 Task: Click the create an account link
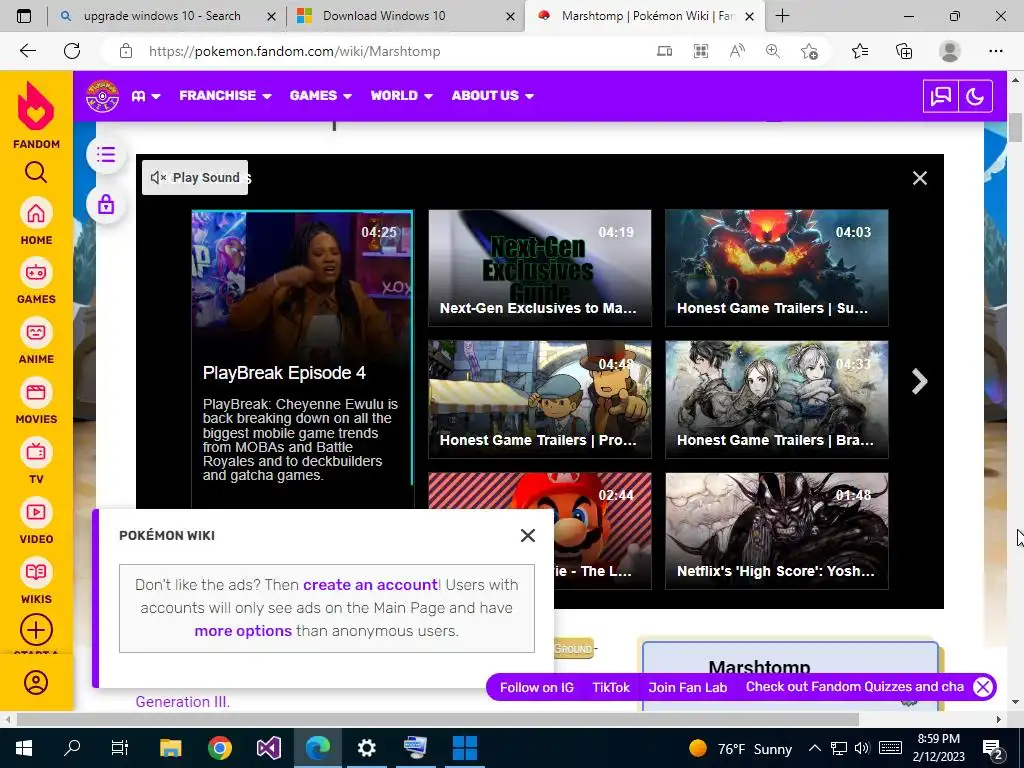coord(370,584)
